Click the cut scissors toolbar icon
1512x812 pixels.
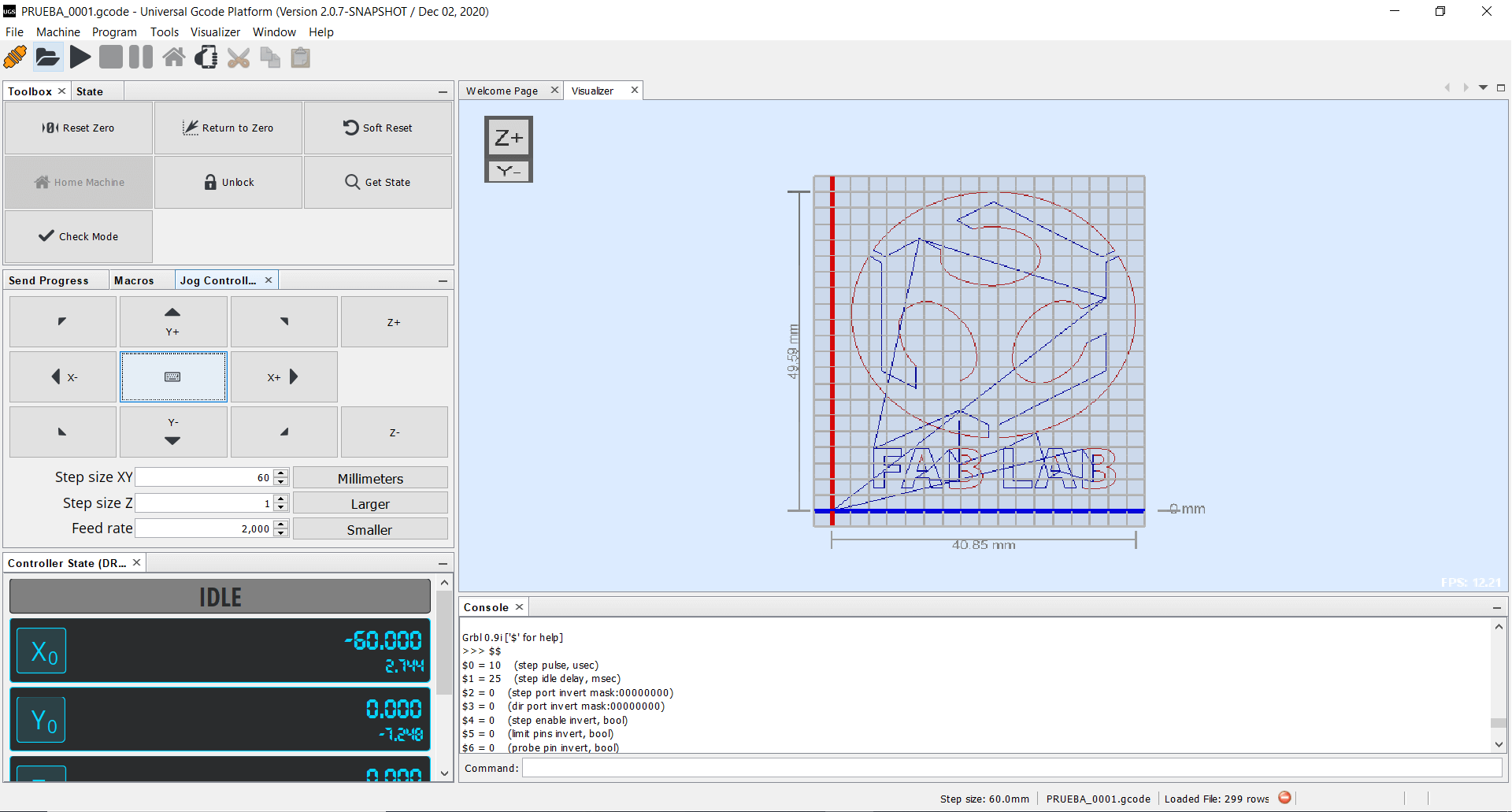click(239, 57)
